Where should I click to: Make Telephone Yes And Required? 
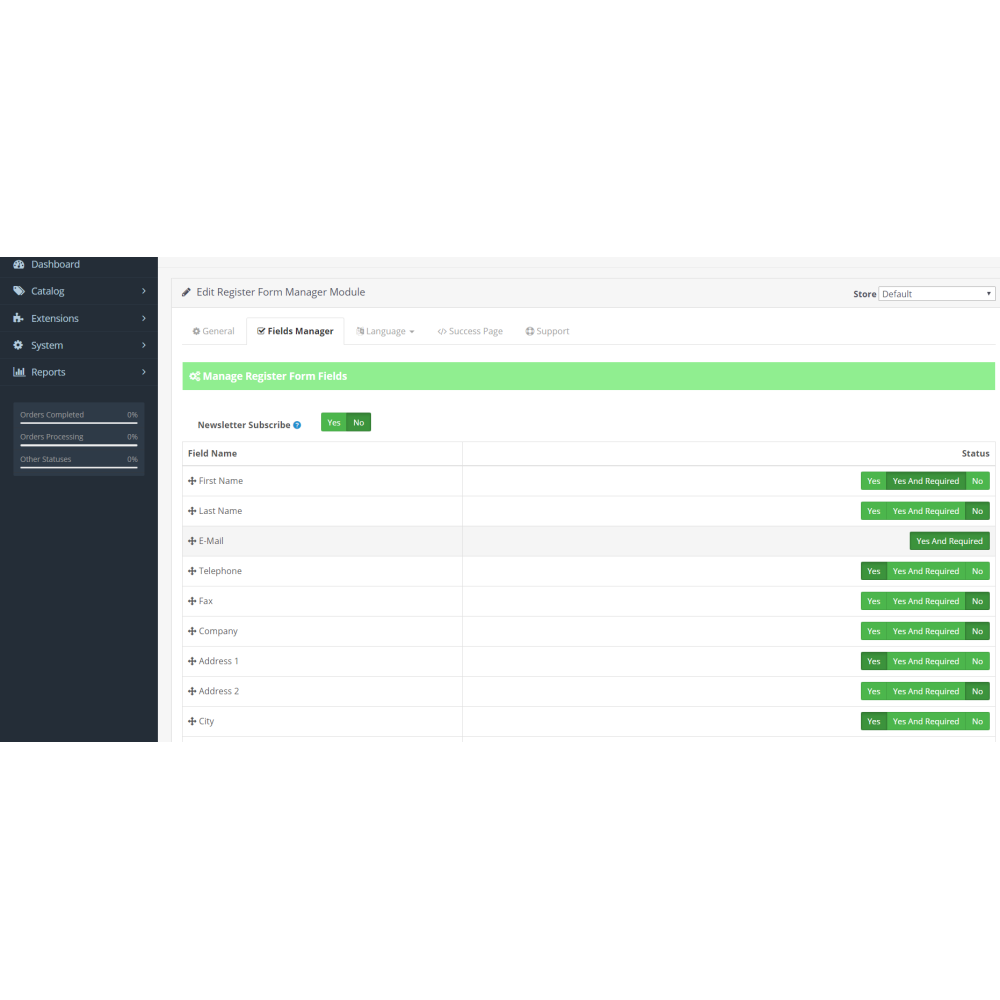tap(925, 571)
